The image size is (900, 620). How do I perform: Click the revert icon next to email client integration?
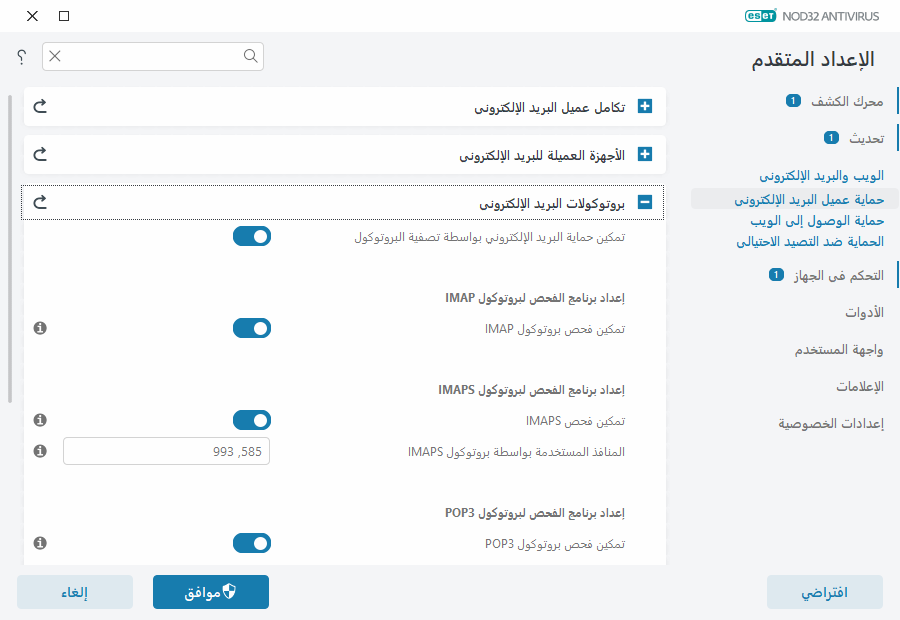click(x=40, y=106)
